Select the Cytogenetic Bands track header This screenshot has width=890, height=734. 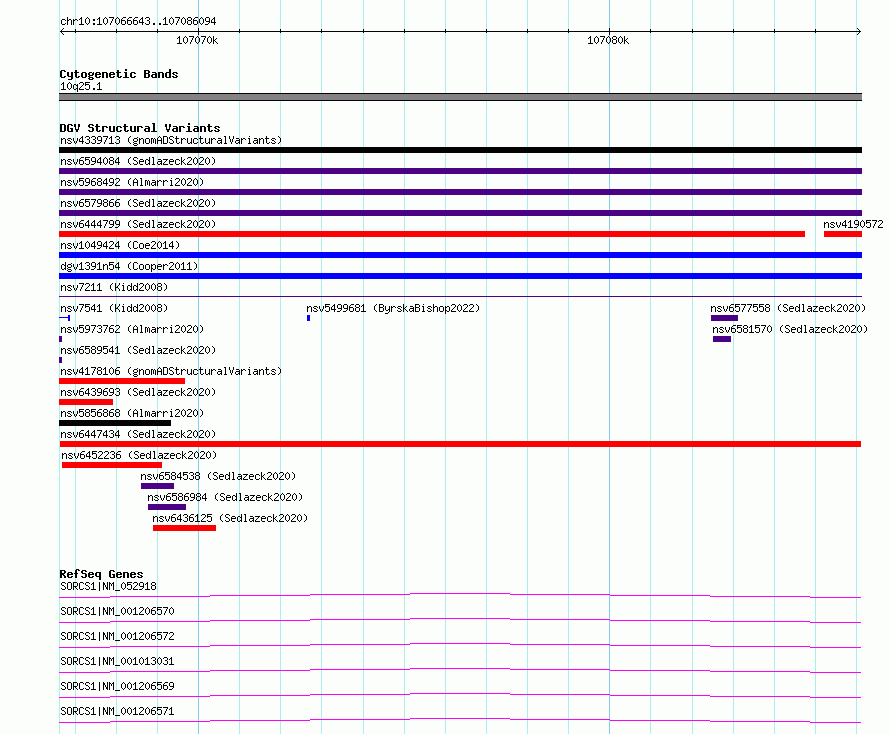click(119, 74)
